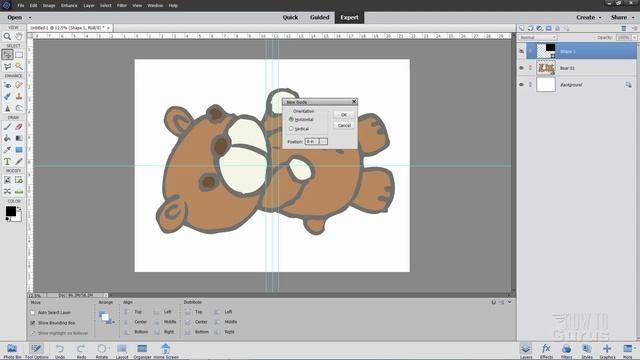Select the Eraser tool
This screenshot has width=640, height=360.
pos(19,127)
